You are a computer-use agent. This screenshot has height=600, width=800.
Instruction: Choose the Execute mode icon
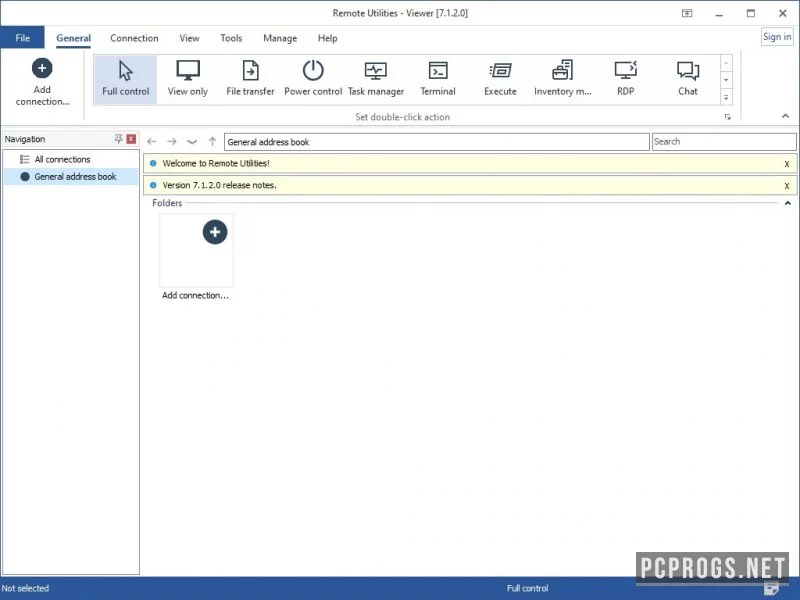pos(500,80)
